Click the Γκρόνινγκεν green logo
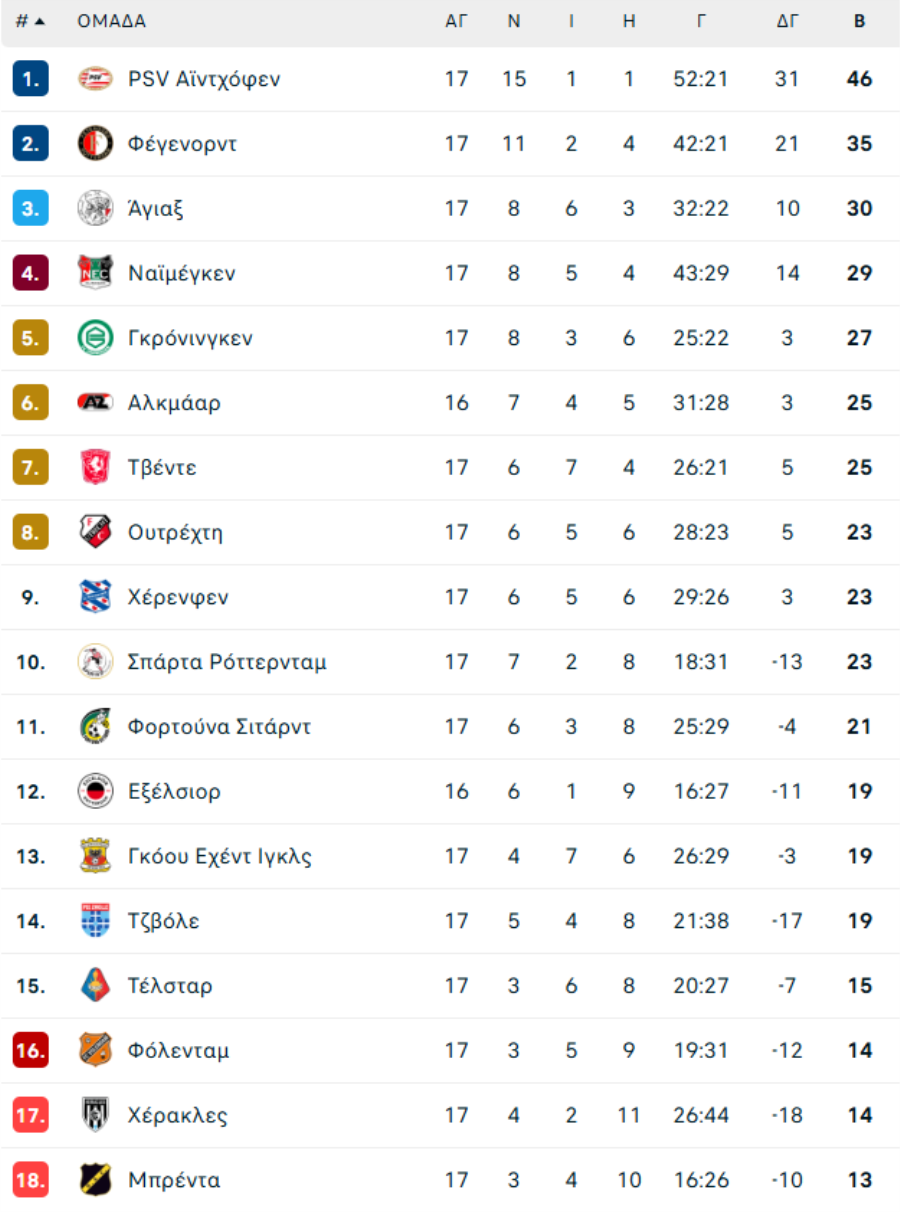Screen dimensions: 900x1212 point(95,338)
